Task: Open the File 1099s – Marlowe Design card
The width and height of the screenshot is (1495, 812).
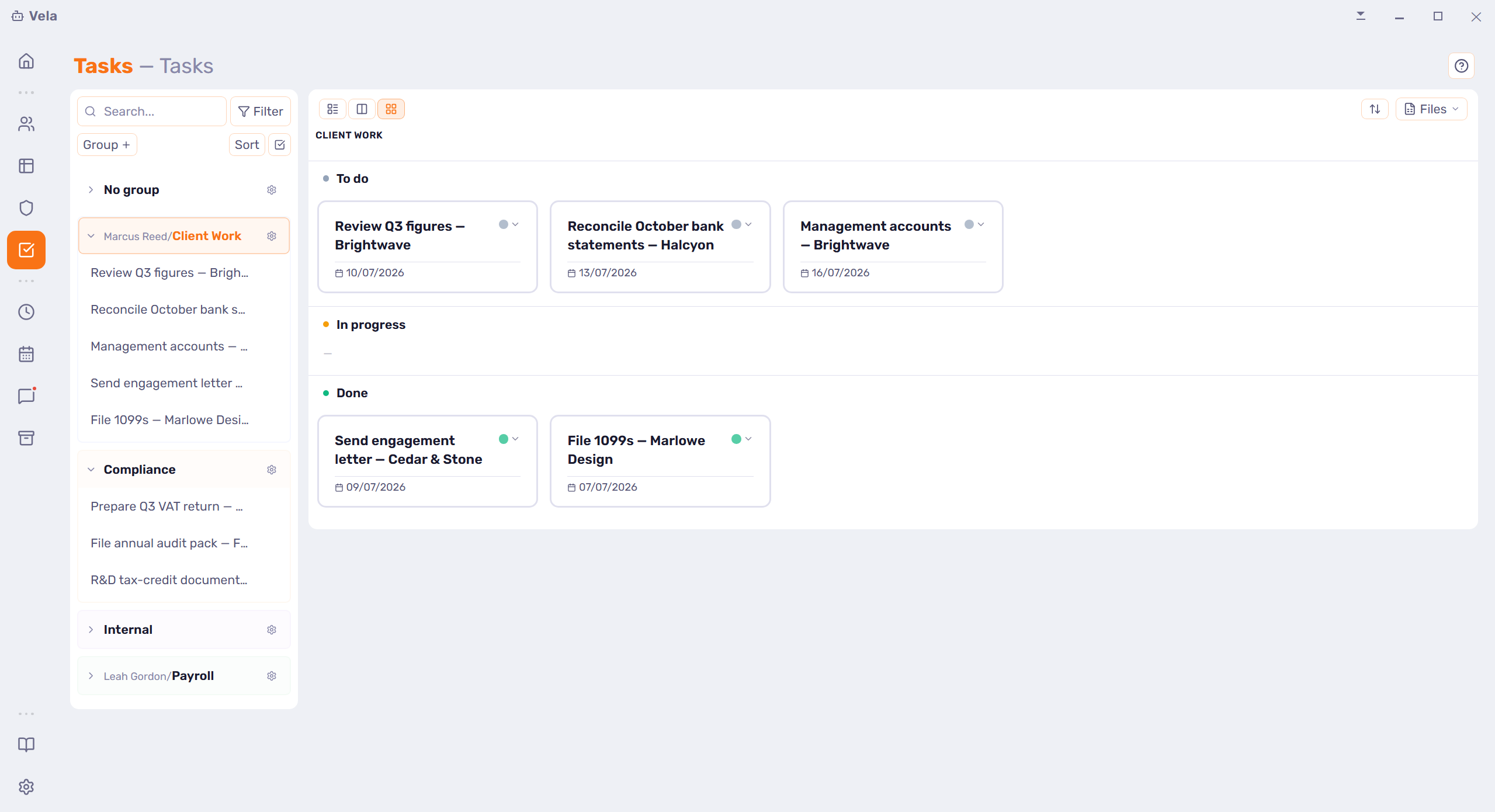Action: click(x=660, y=461)
